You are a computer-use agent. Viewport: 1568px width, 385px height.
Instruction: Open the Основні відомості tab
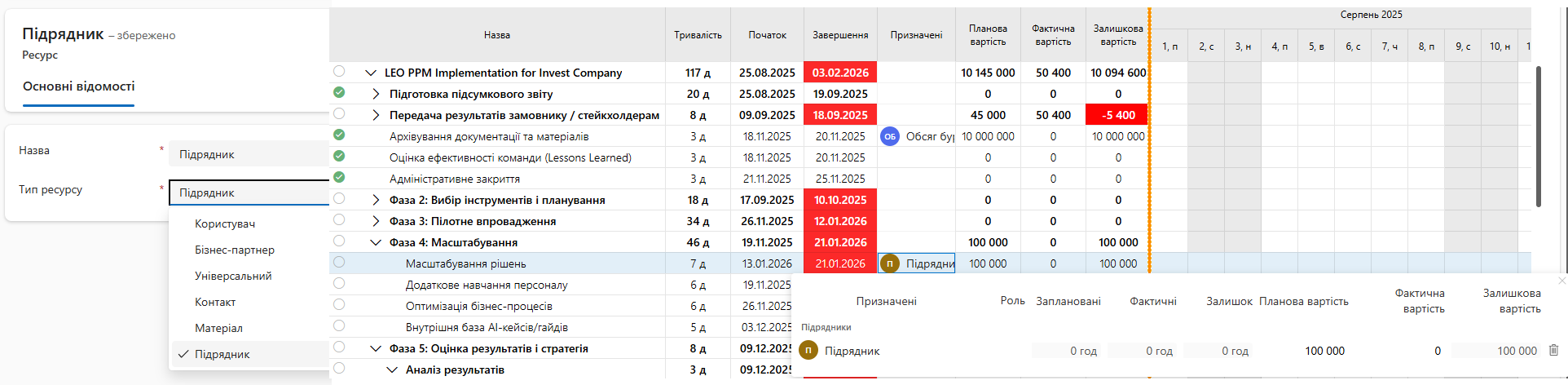pos(79,86)
